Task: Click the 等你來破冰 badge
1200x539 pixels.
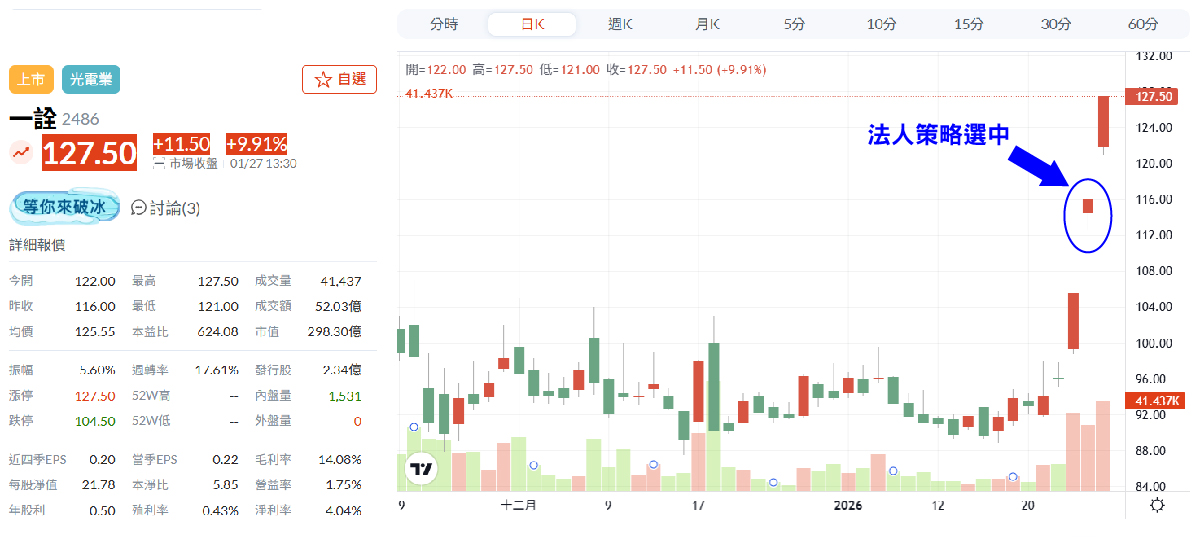Action: point(64,208)
